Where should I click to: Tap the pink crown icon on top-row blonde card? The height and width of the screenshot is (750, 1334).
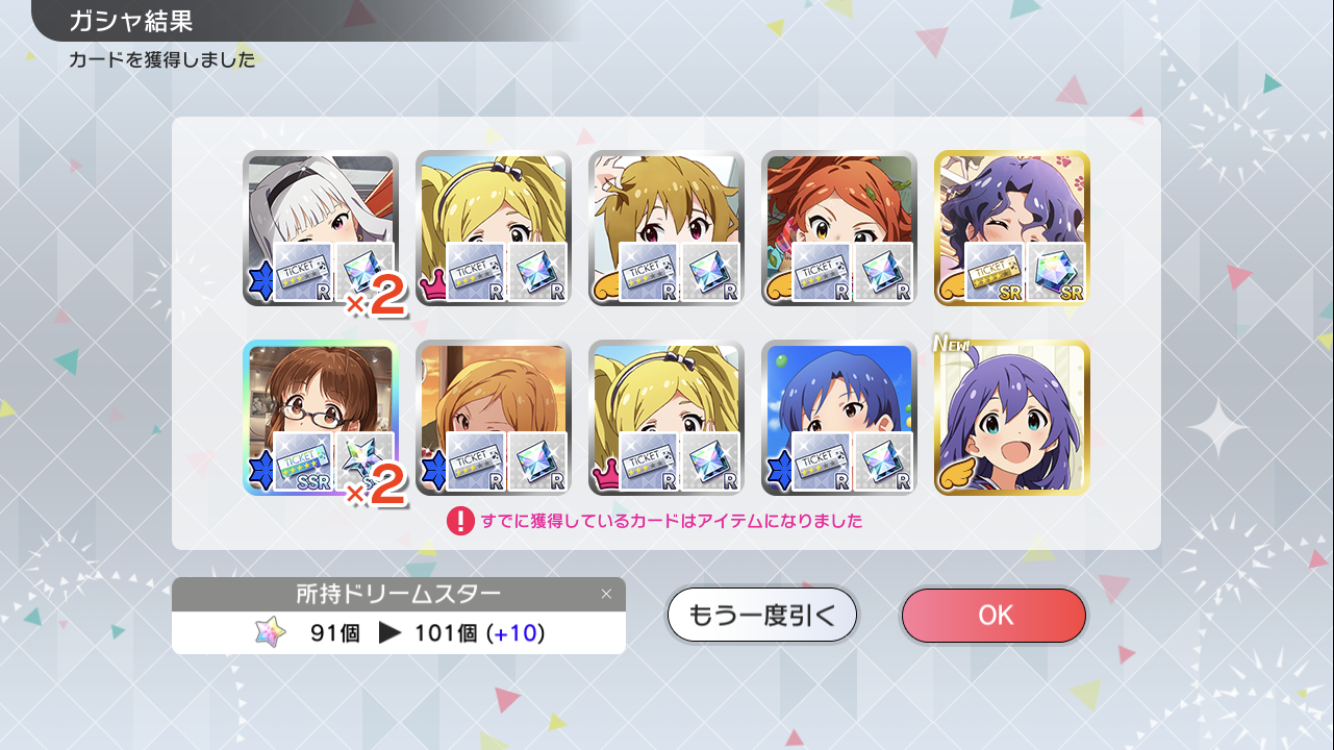point(432,290)
